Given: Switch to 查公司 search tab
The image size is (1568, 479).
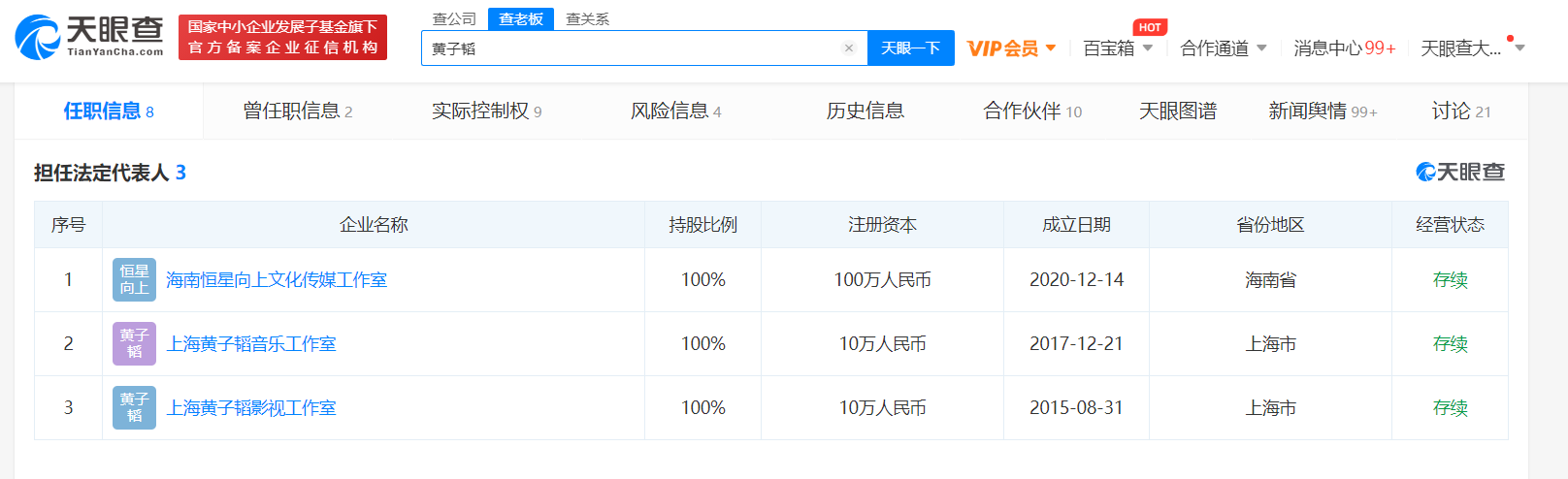Looking at the screenshot, I should coord(454,18).
